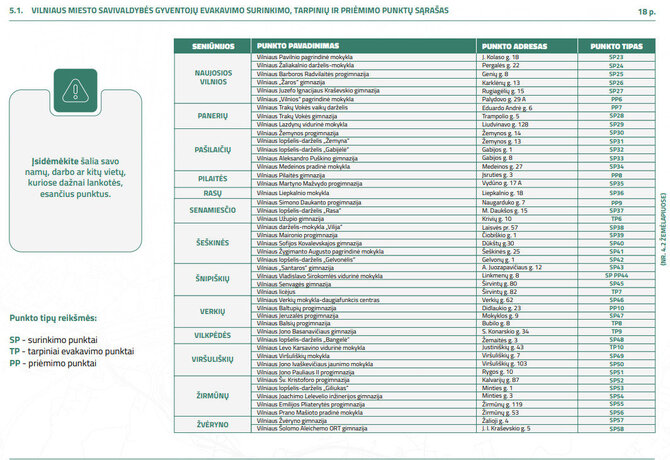This screenshot has height=460, width=670.
Task: Click the address 'Šeškinės g. 25'
Action: [501, 252]
